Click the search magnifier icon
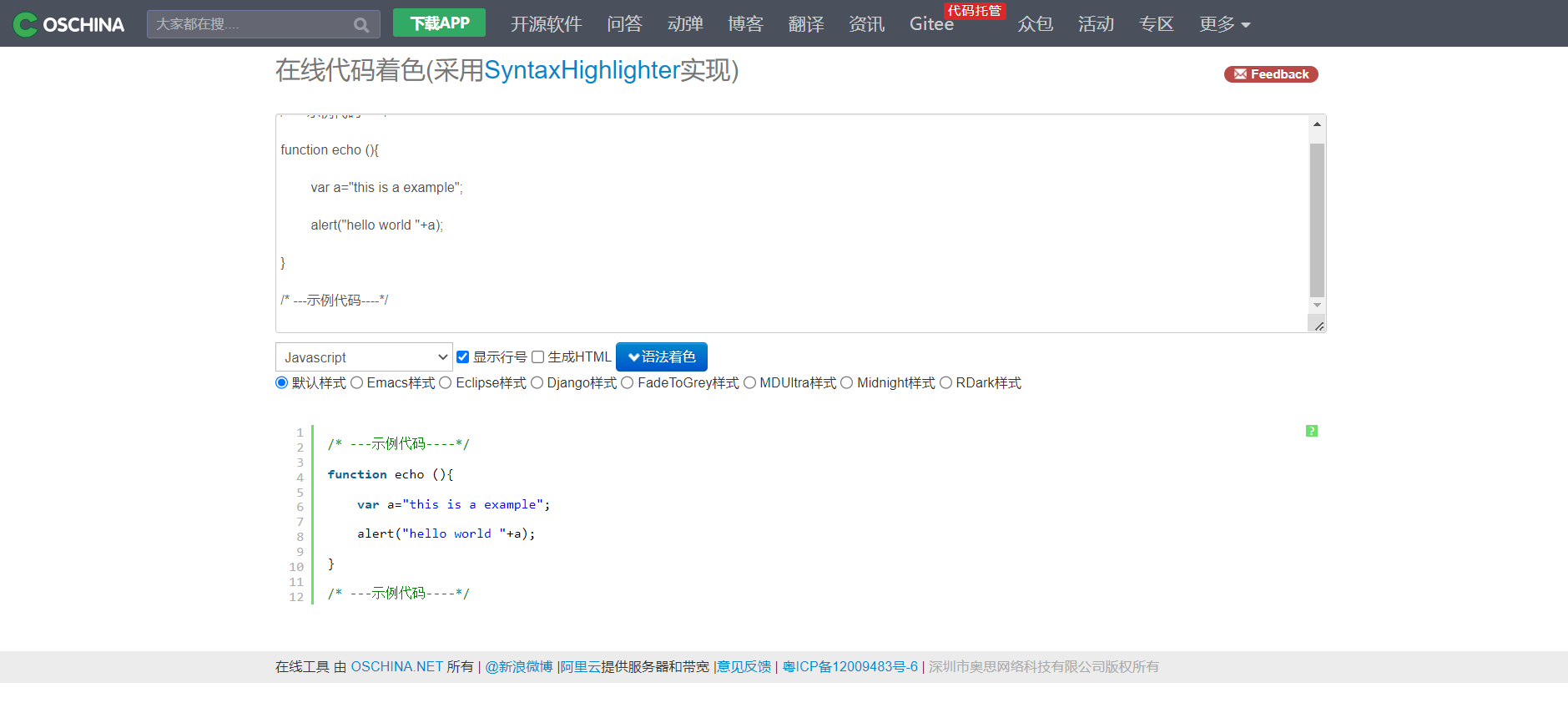Screen dimensions: 1568x713 point(360,25)
